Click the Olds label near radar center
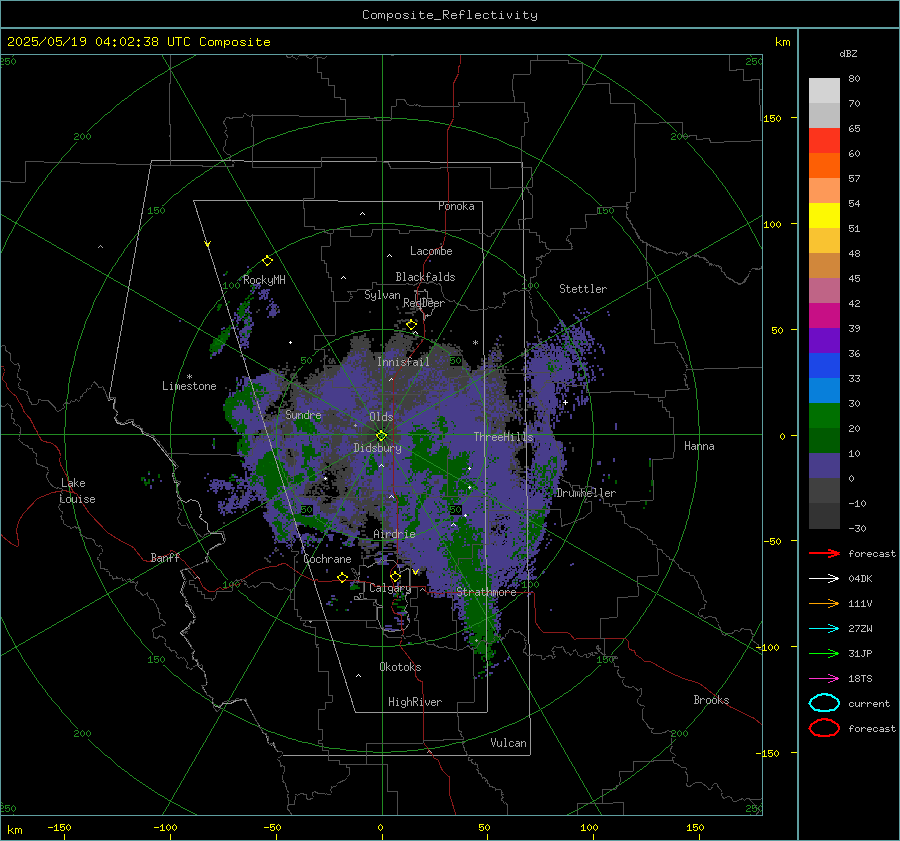The image size is (900, 841). coord(381,417)
